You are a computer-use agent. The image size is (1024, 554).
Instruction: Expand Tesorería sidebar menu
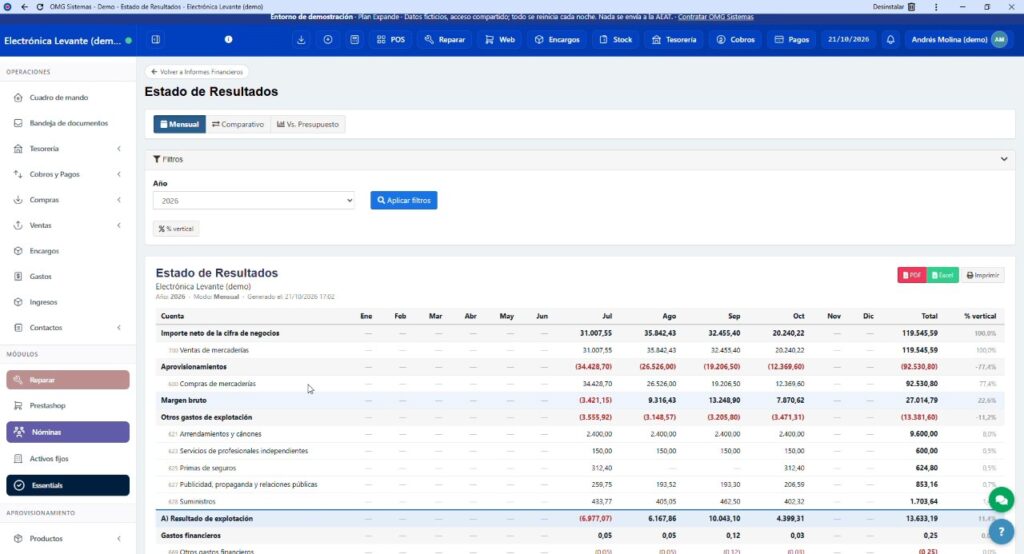(x=68, y=148)
